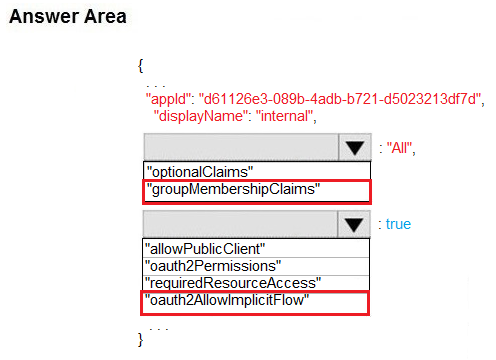
Task: Click the empty combo field before "All"
Action: coord(241,147)
